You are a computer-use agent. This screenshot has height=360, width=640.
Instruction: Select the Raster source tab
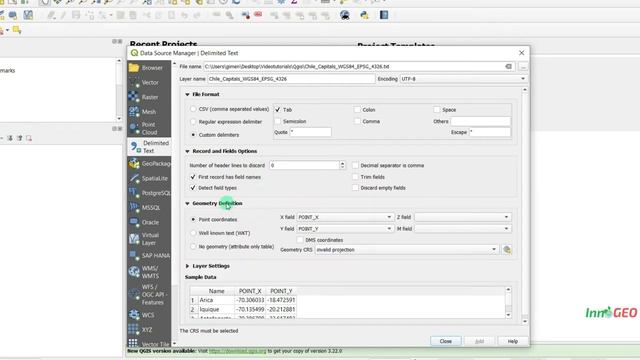click(149, 97)
